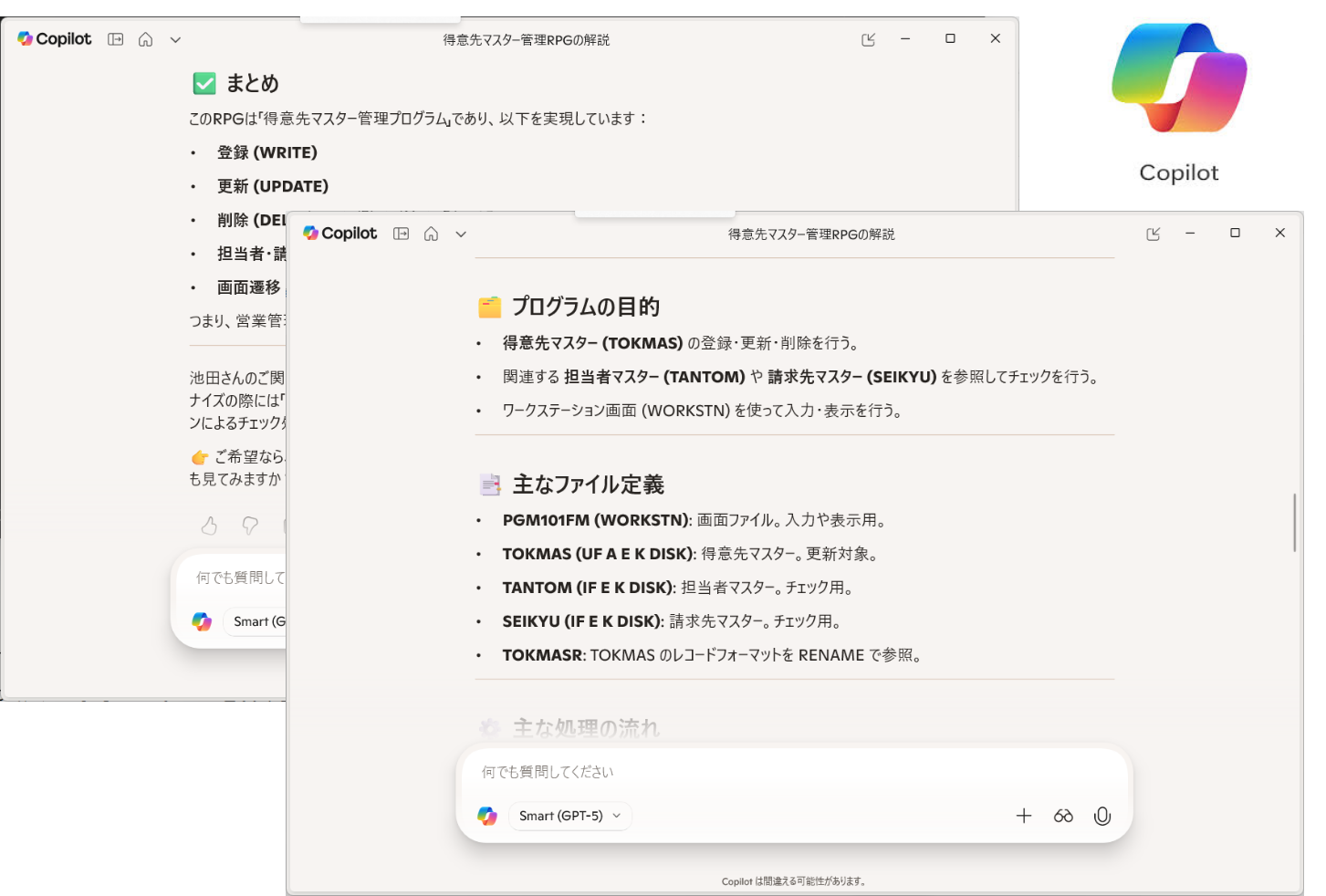Open the Smart (GPT-5) model selector dropdown
The image size is (1326, 896).
pyautogui.click(x=569, y=816)
